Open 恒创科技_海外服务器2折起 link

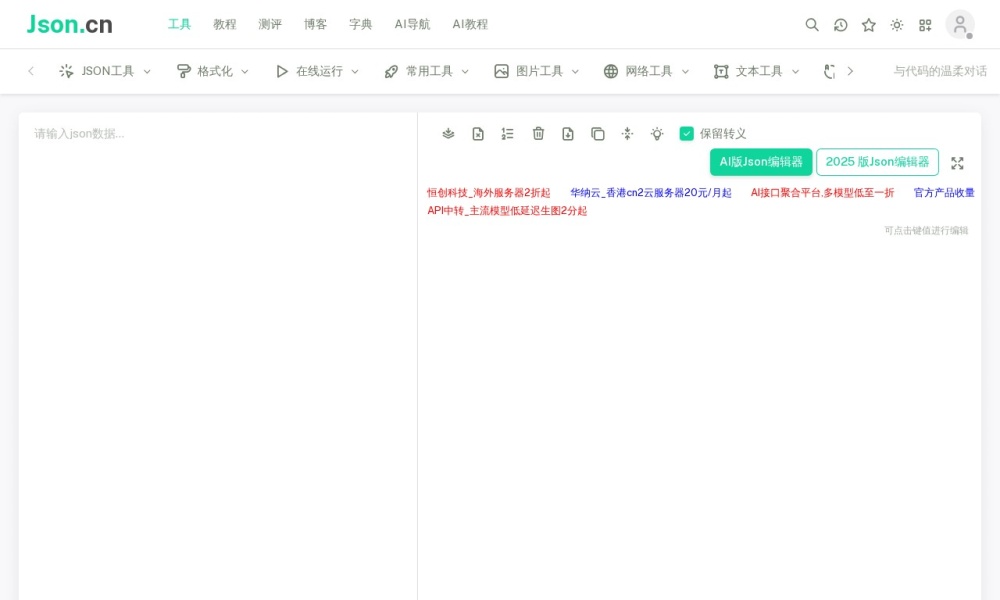point(489,193)
